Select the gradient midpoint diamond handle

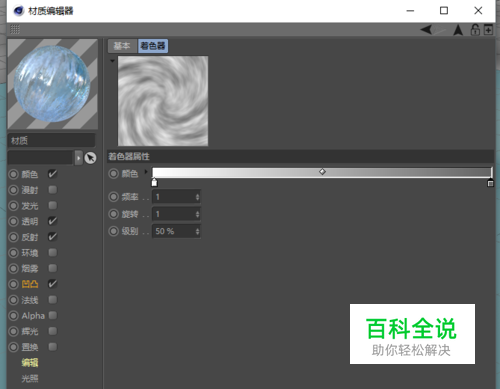(x=322, y=172)
